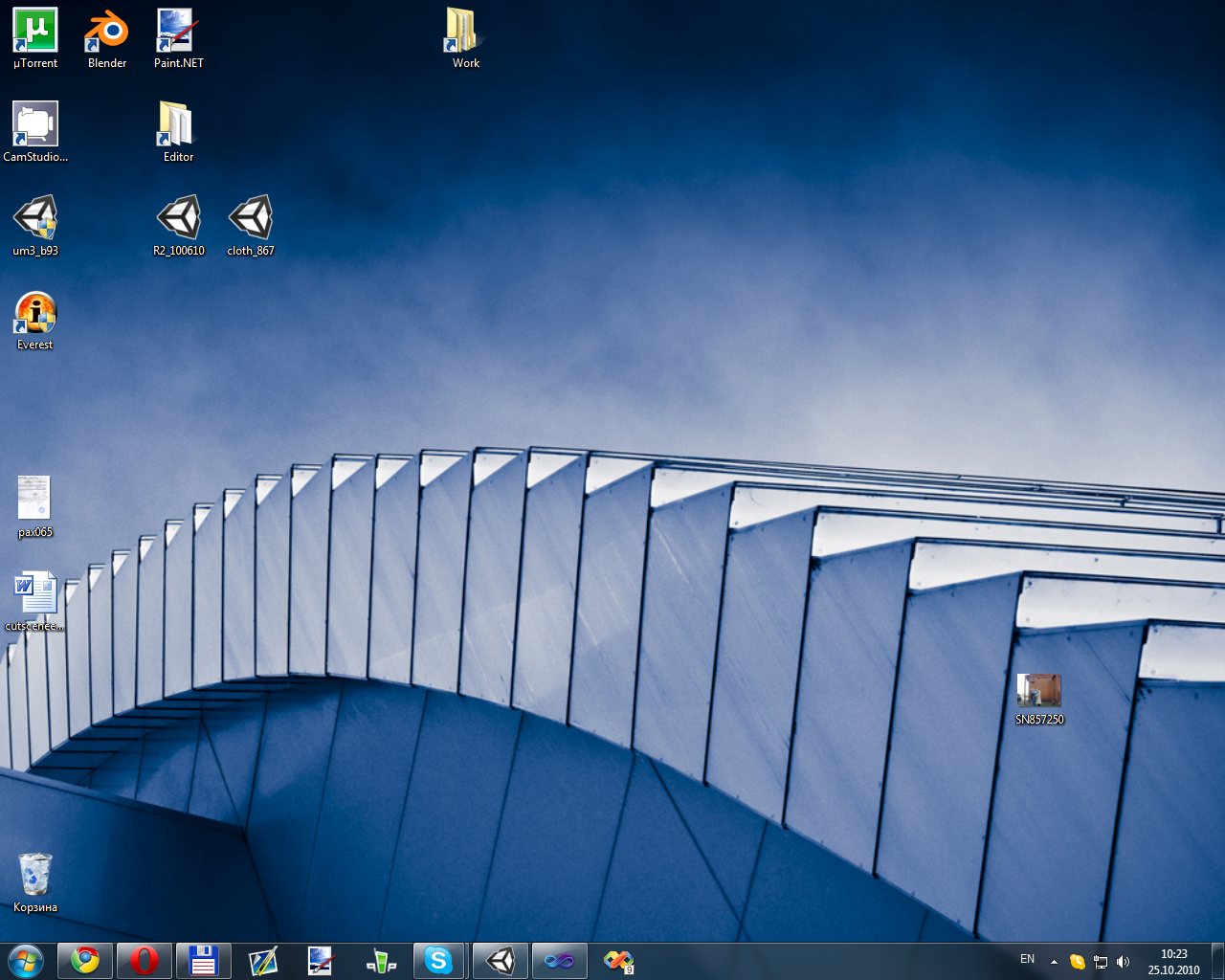Open the Windows Start menu

pos(26,961)
